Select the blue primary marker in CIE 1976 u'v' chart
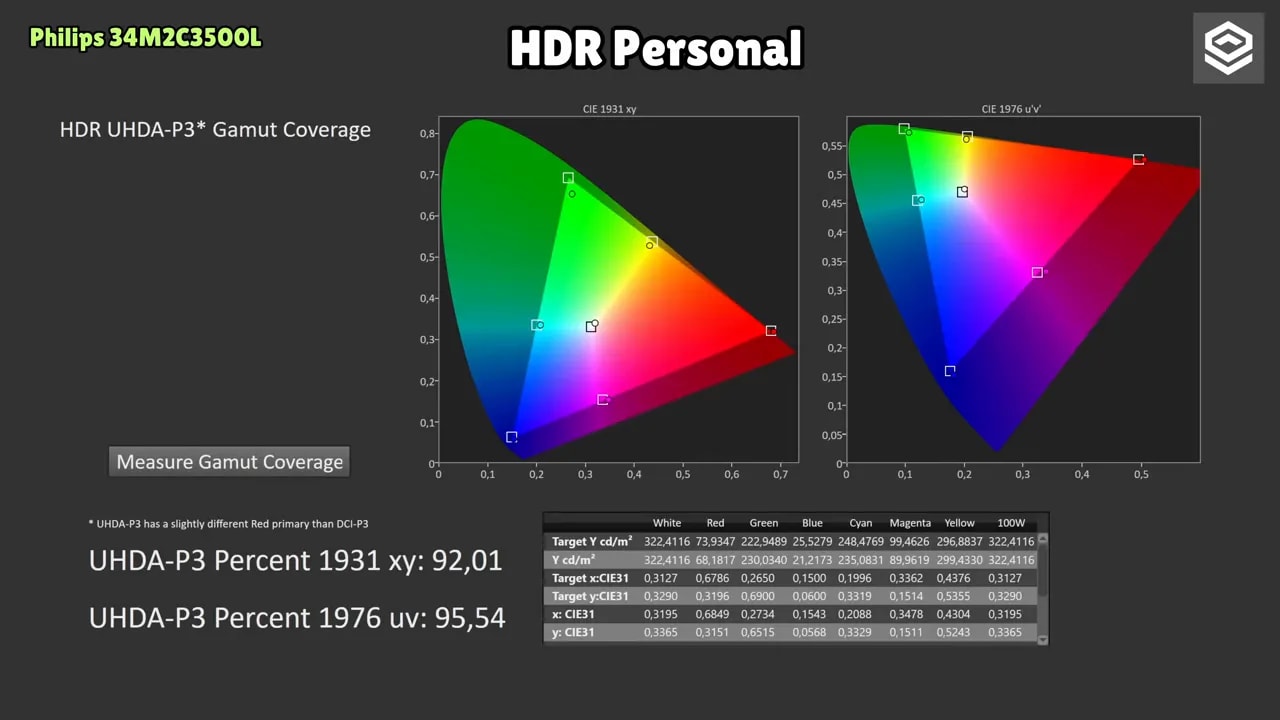Screen dimensions: 1280x720 click(950, 371)
